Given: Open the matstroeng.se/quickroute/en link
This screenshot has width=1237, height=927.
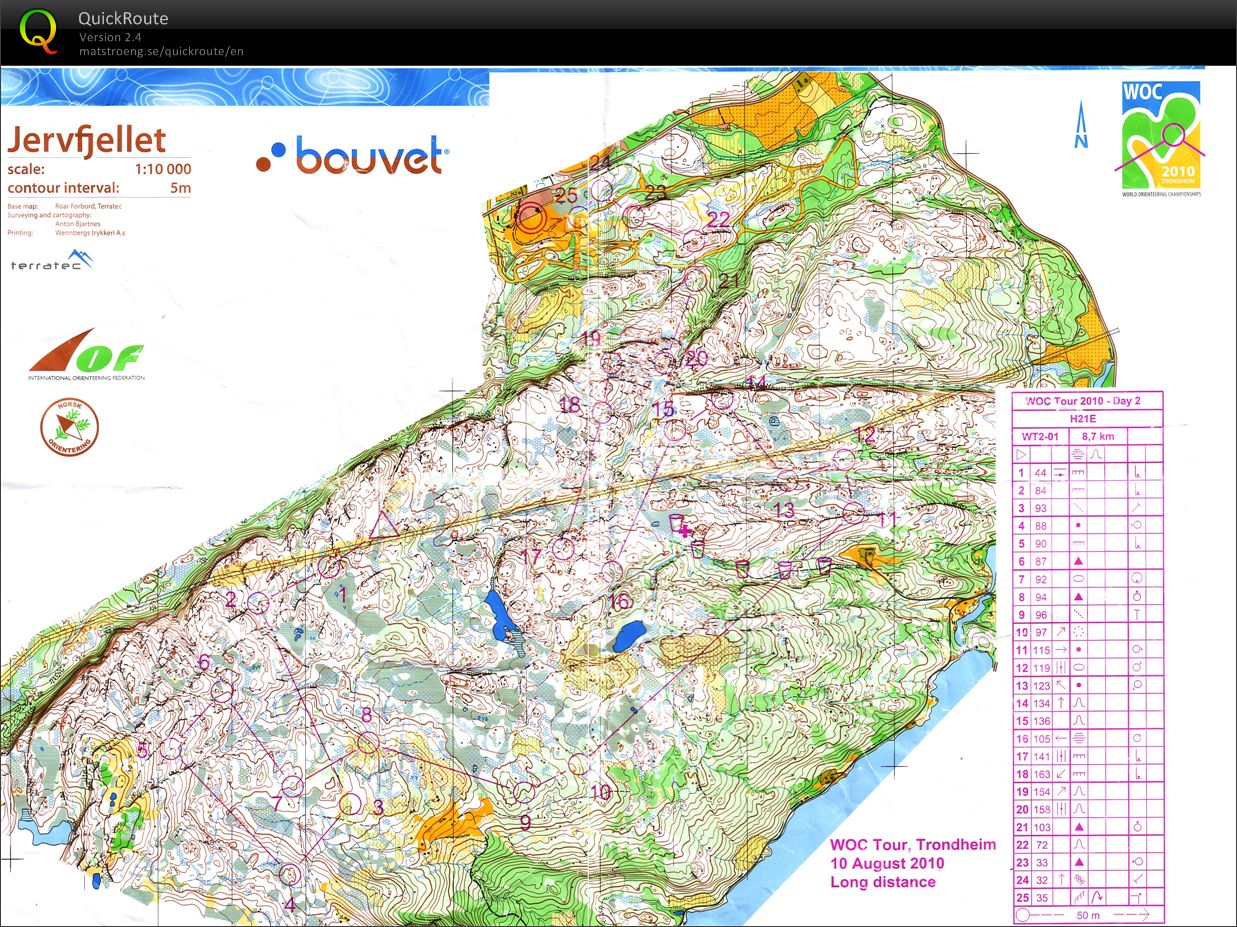Looking at the screenshot, I should (161, 51).
